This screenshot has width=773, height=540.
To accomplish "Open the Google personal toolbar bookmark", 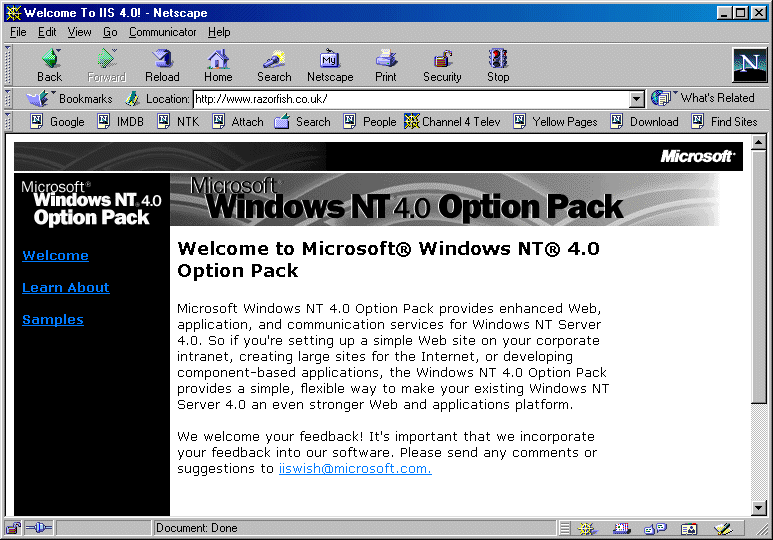I will pyautogui.click(x=57, y=121).
